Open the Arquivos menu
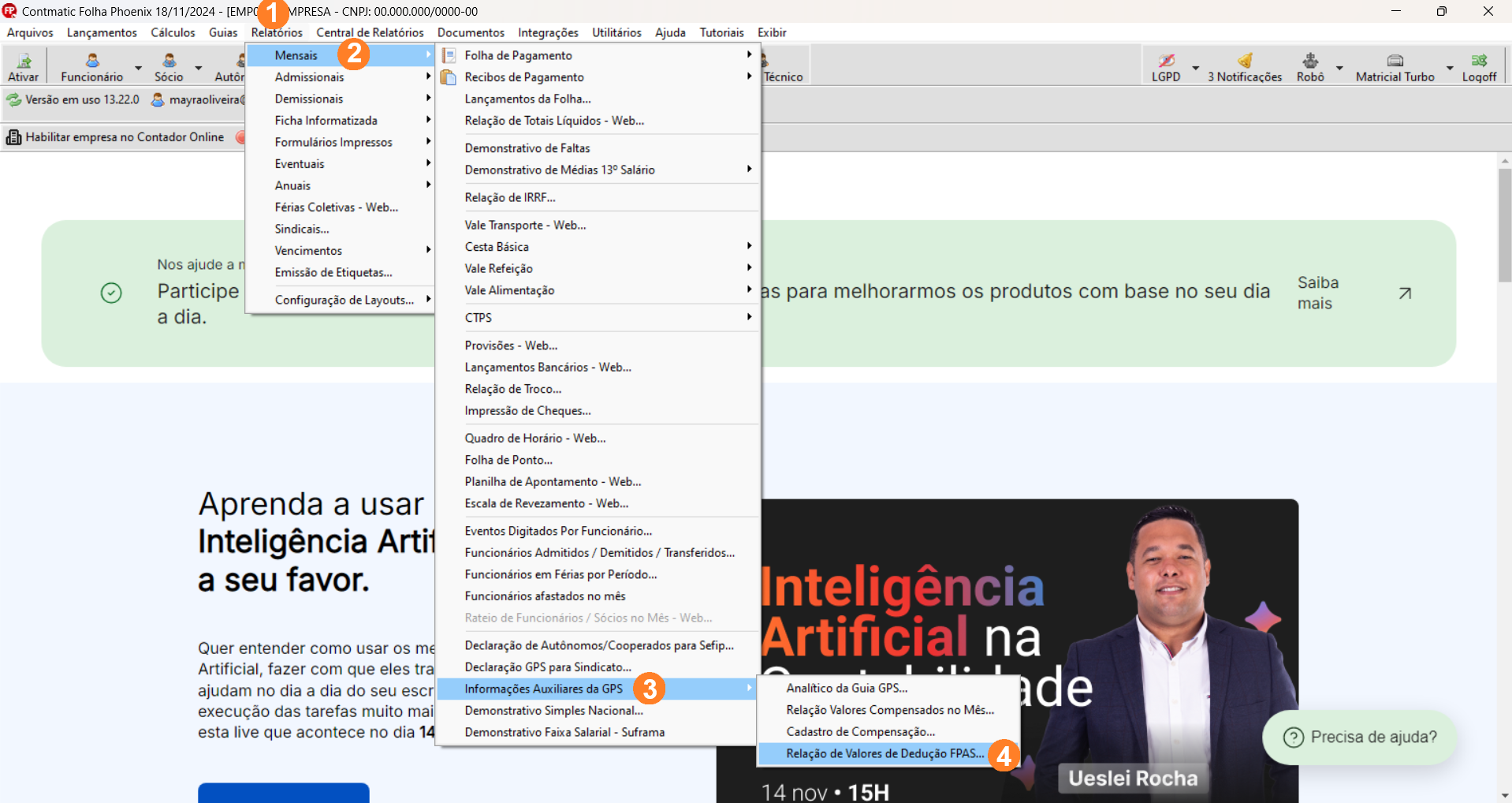This screenshot has height=803, width=1512. click(30, 32)
